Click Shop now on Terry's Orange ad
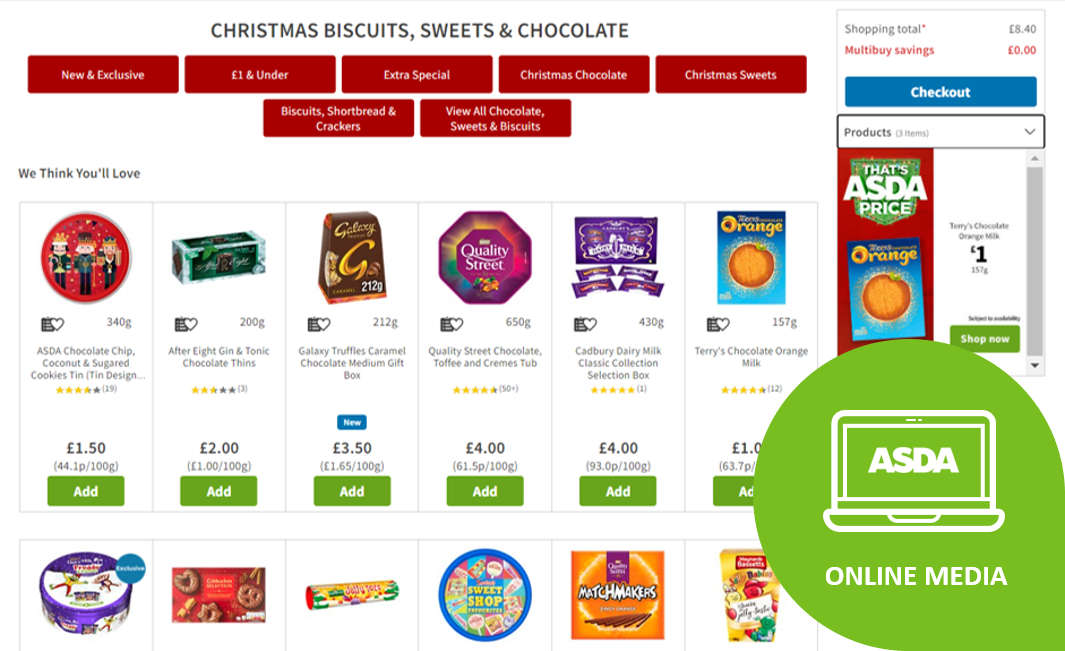 pos(985,338)
